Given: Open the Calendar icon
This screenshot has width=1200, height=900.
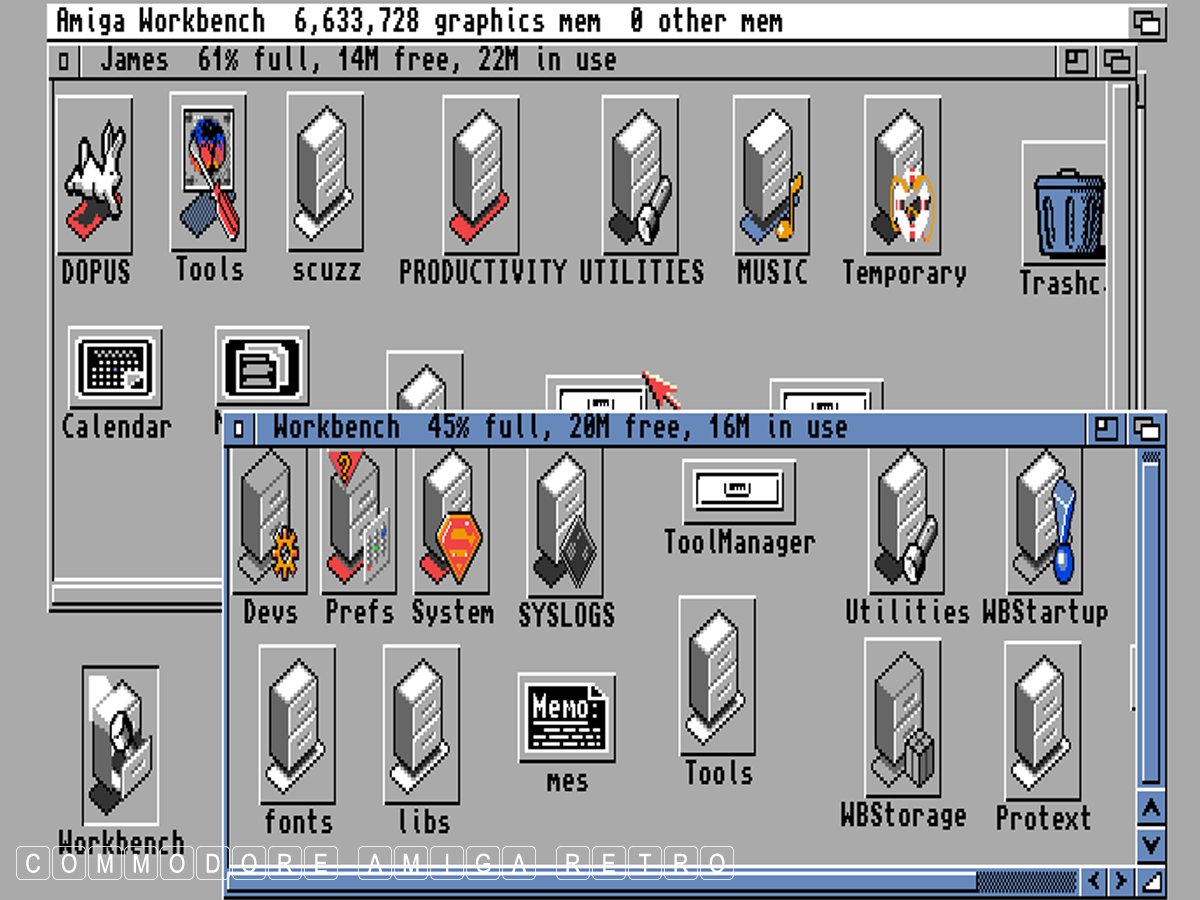Looking at the screenshot, I should coord(115,367).
